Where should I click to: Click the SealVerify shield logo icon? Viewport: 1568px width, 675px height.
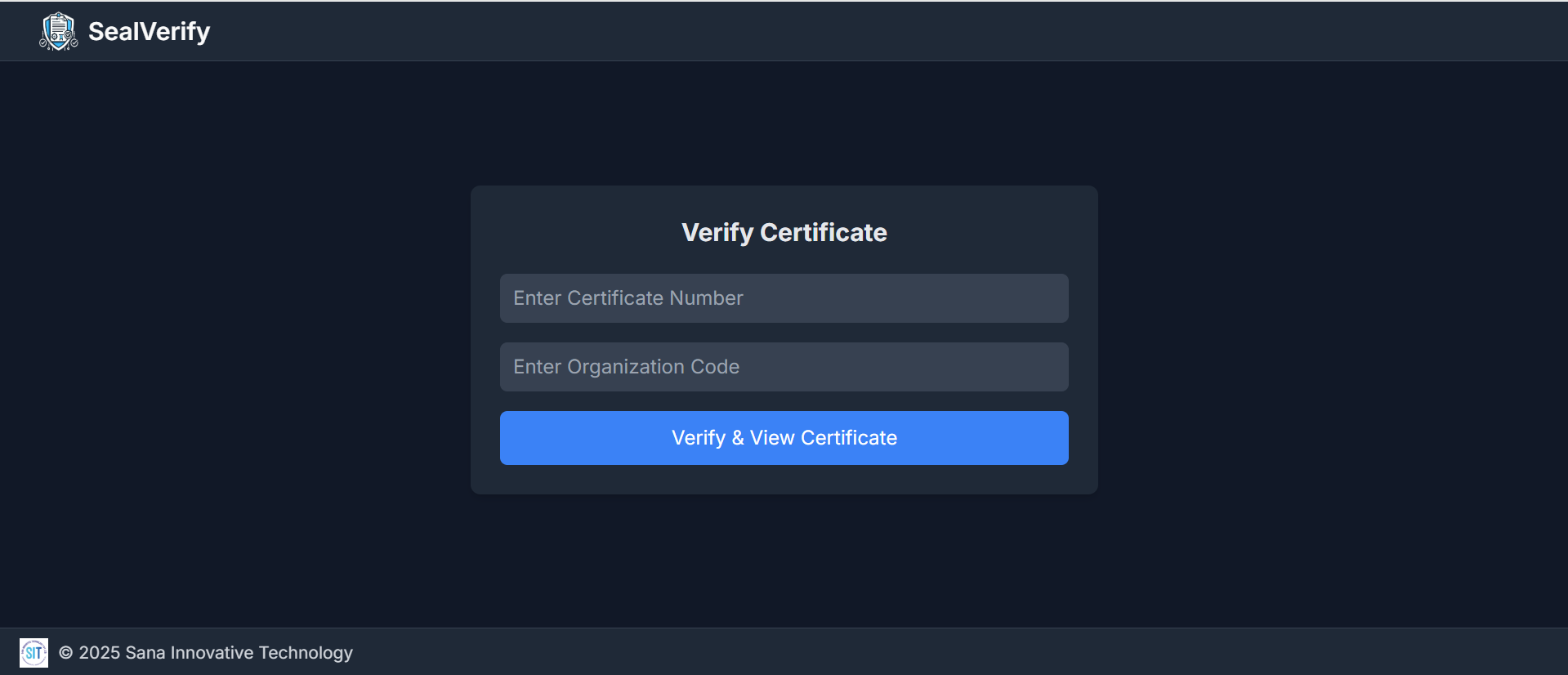click(58, 31)
